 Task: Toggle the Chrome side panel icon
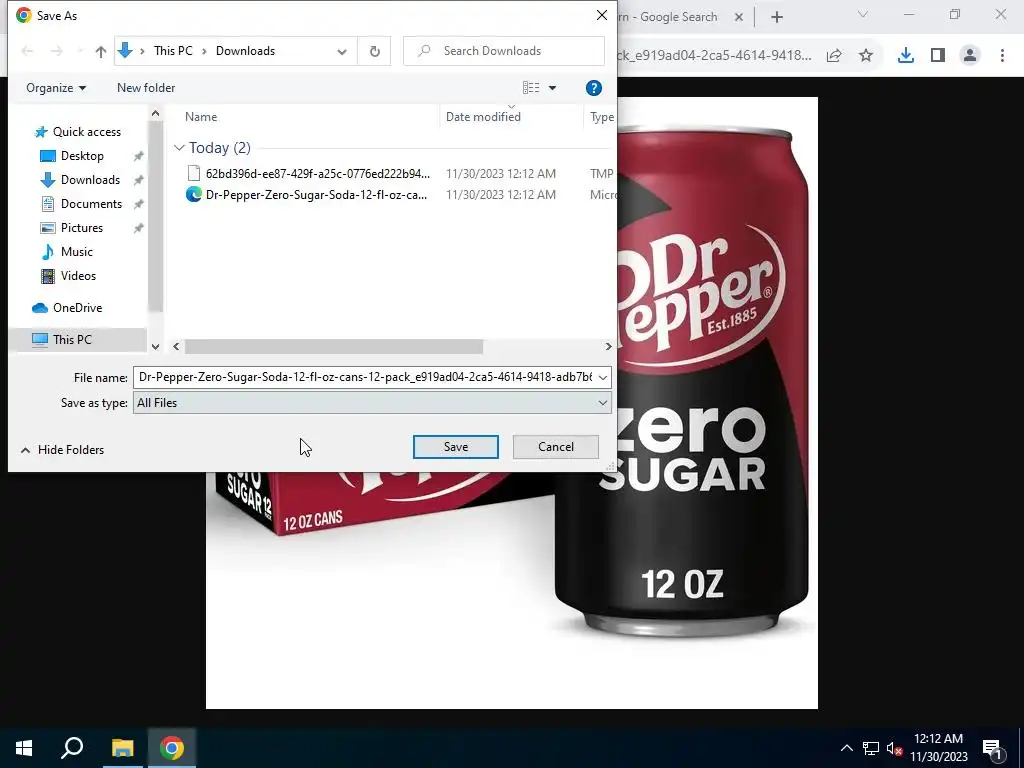(x=938, y=56)
